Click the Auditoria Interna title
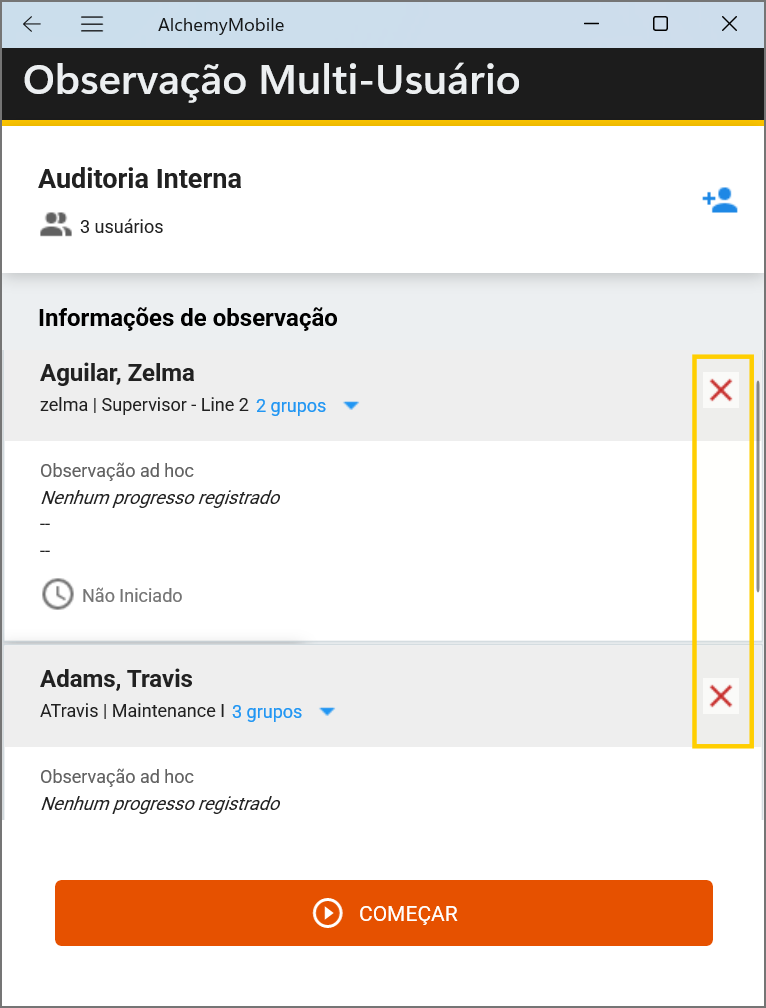Viewport: 766px width, 1008px height. [x=140, y=179]
